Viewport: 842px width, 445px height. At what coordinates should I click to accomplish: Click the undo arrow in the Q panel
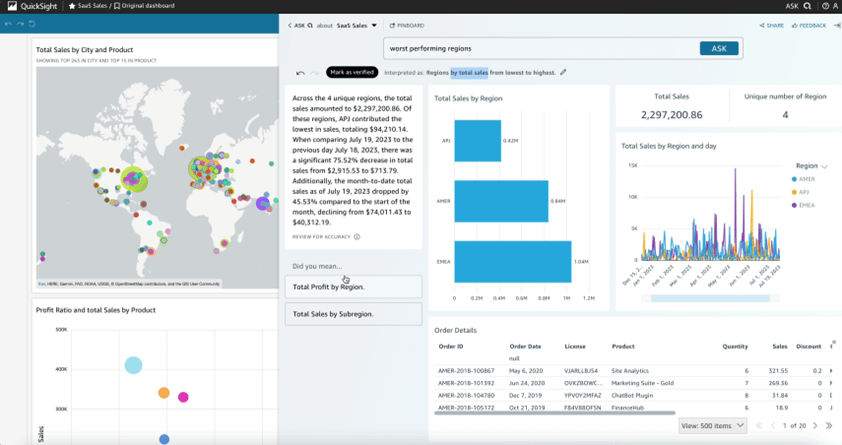(300, 73)
